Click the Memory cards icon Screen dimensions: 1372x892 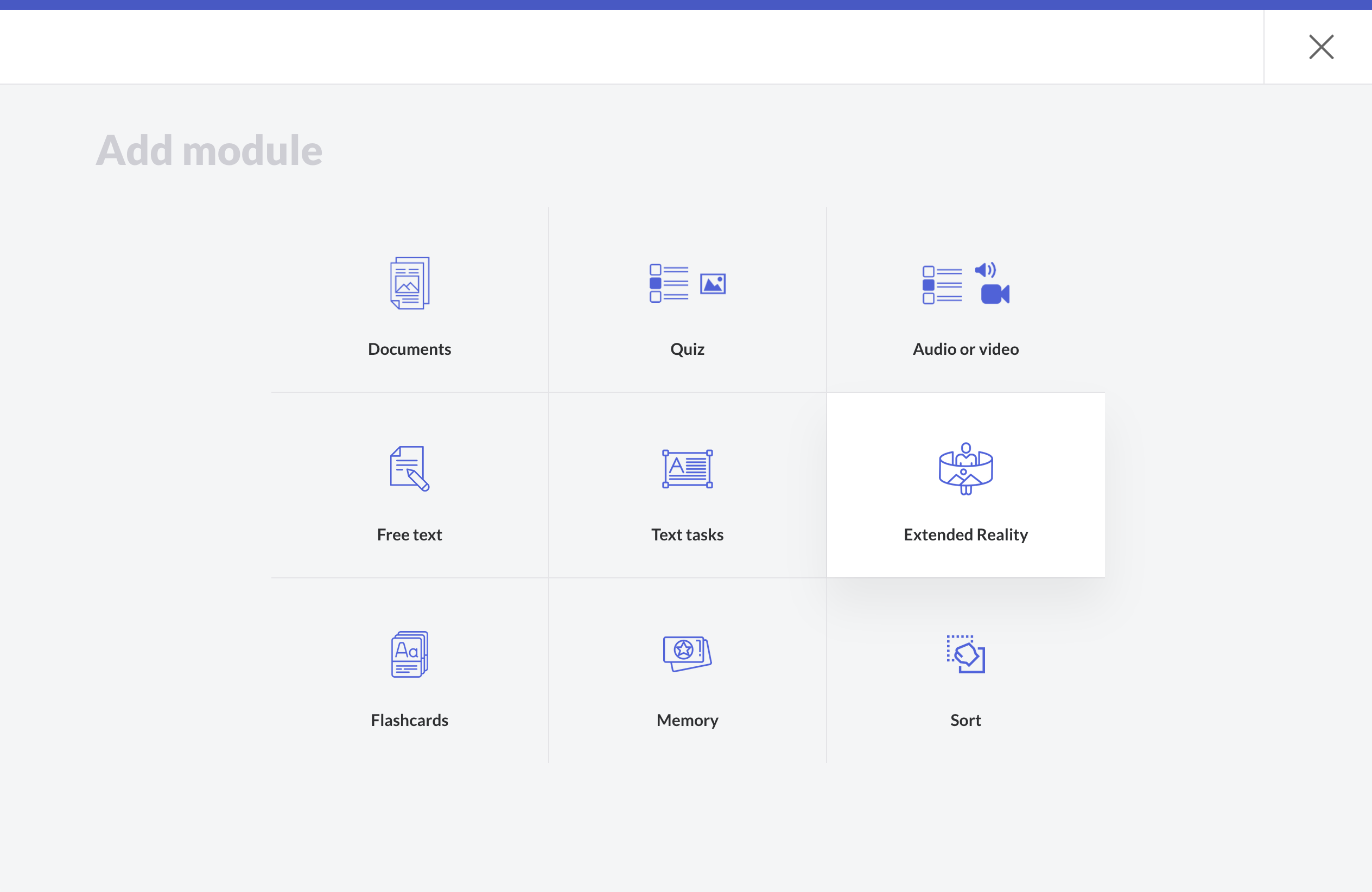point(687,653)
